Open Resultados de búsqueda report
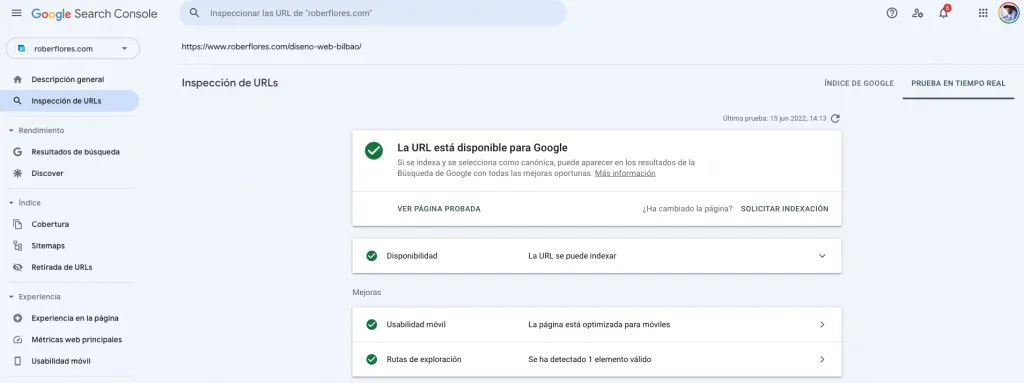This screenshot has height=383, width=1024. [76, 152]
